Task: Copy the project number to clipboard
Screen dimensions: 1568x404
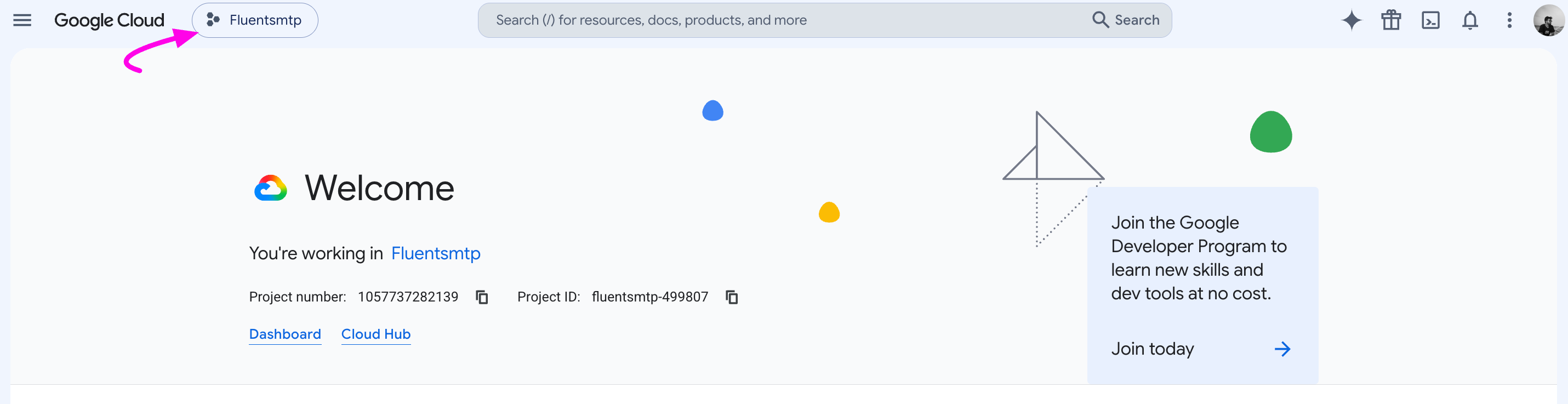Action: [482, 297]
